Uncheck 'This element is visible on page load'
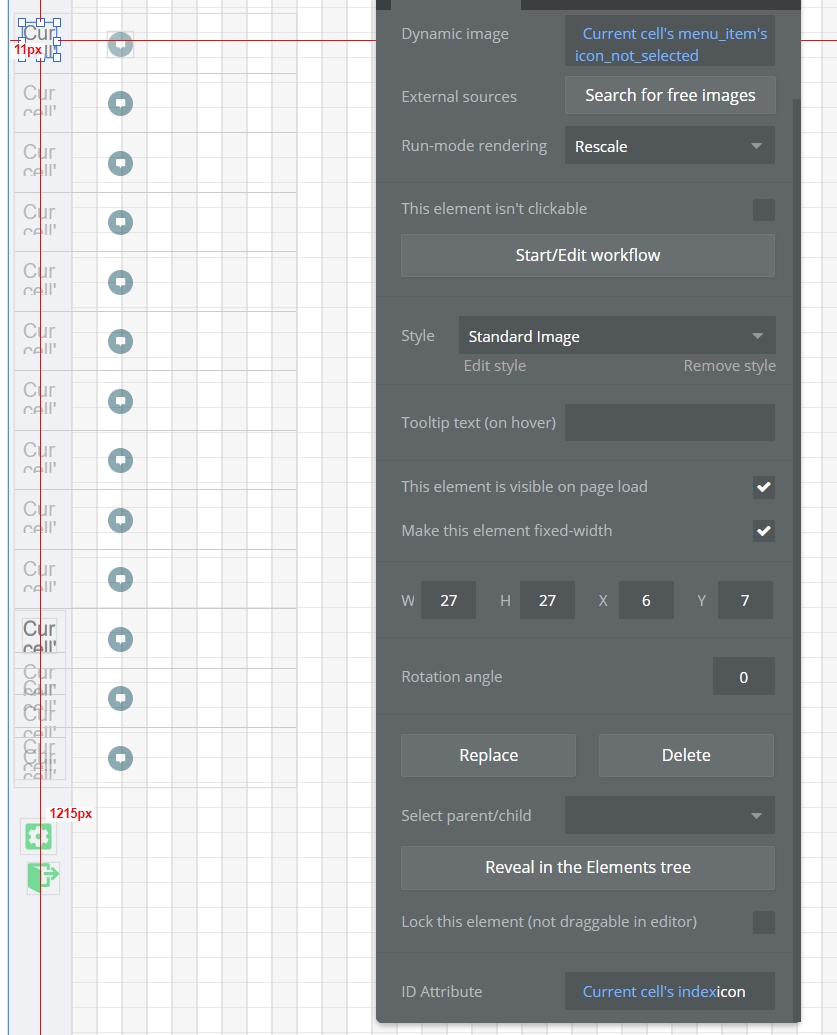 coord(763,488)
